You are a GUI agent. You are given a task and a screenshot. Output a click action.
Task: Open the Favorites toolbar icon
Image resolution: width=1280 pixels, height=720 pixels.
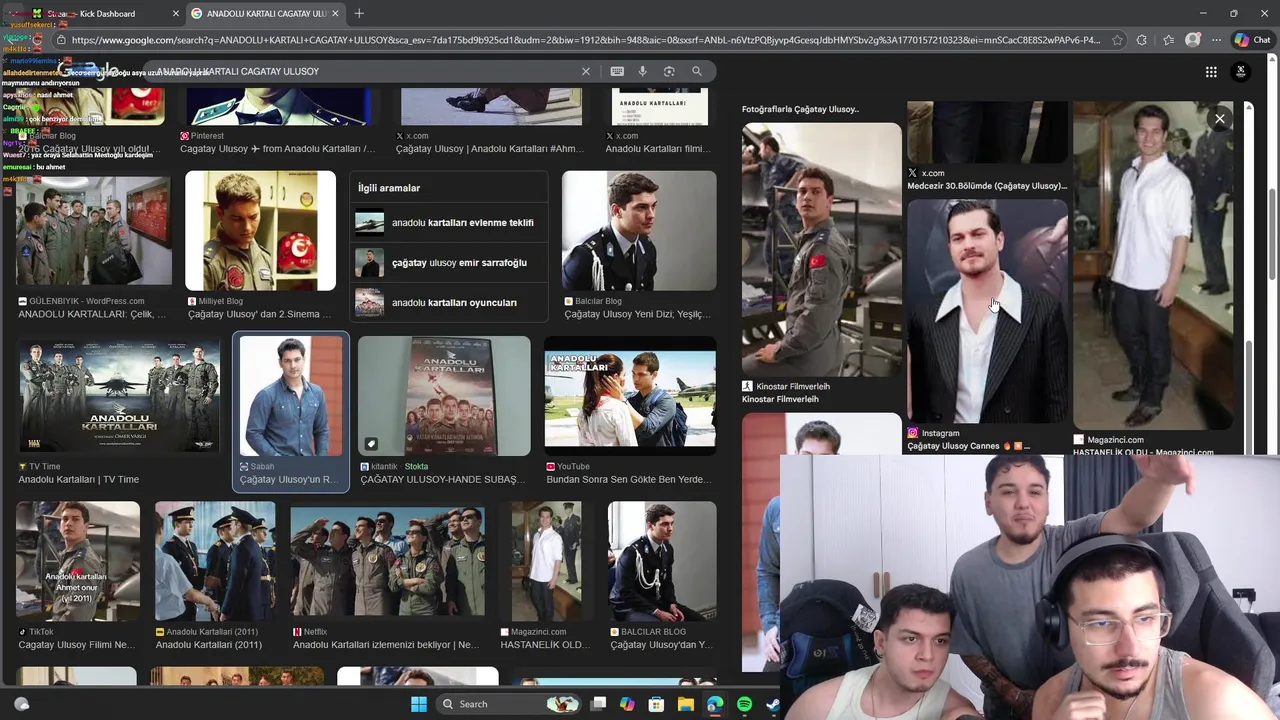(x=1168, y=40)
